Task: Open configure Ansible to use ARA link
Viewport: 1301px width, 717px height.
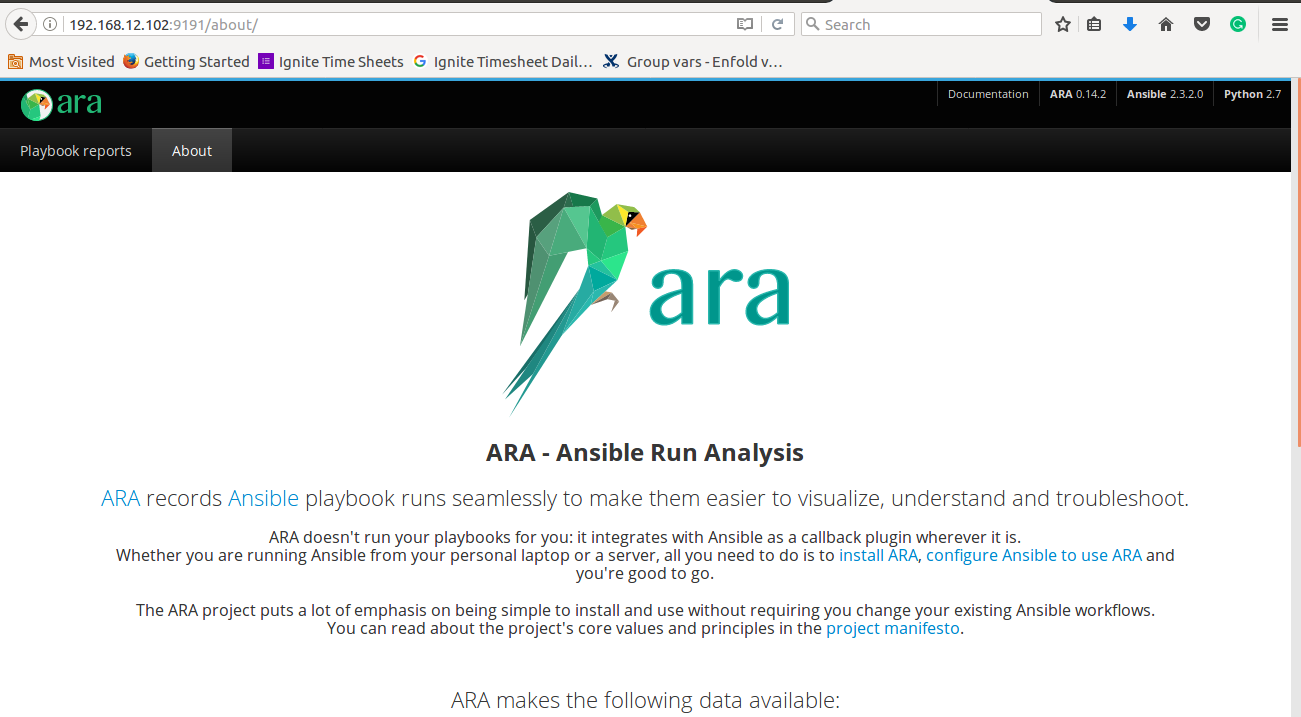Action: coord(1034,555)
